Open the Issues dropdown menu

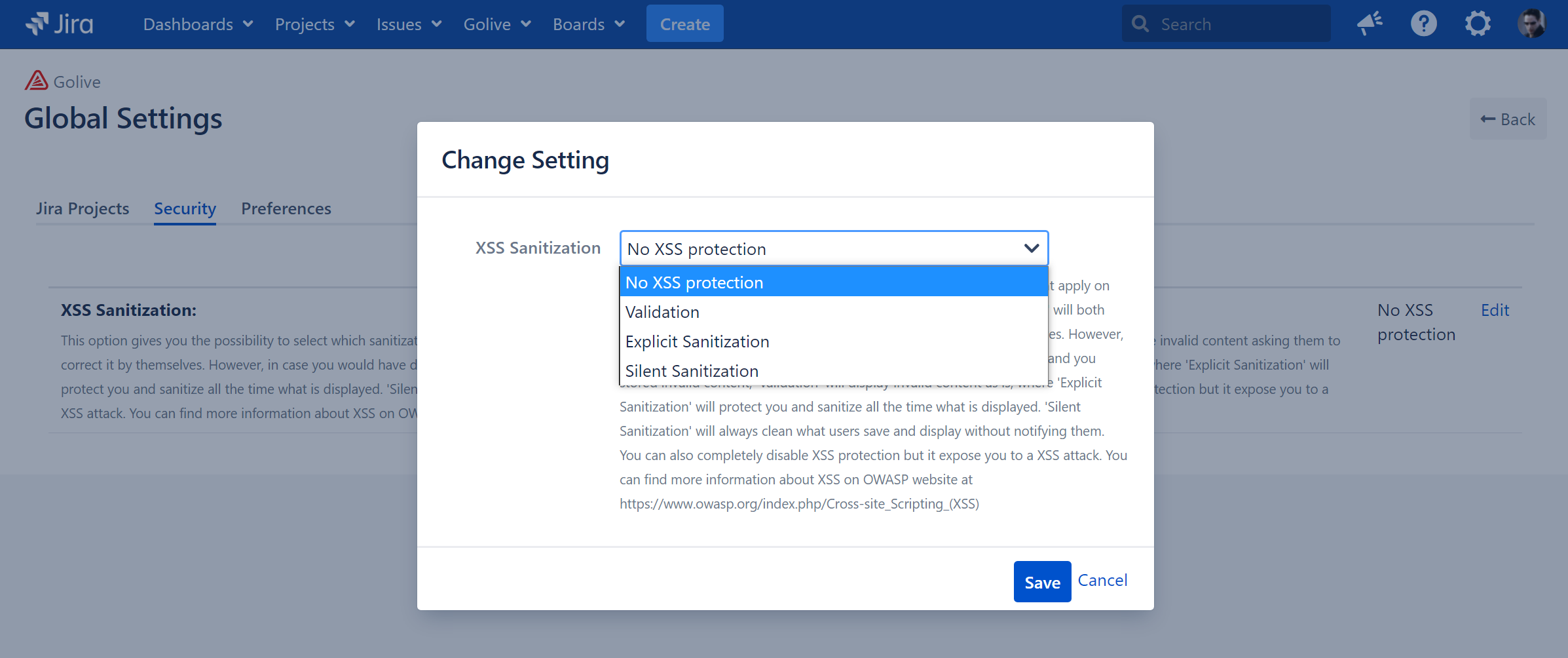pos(409,24)
